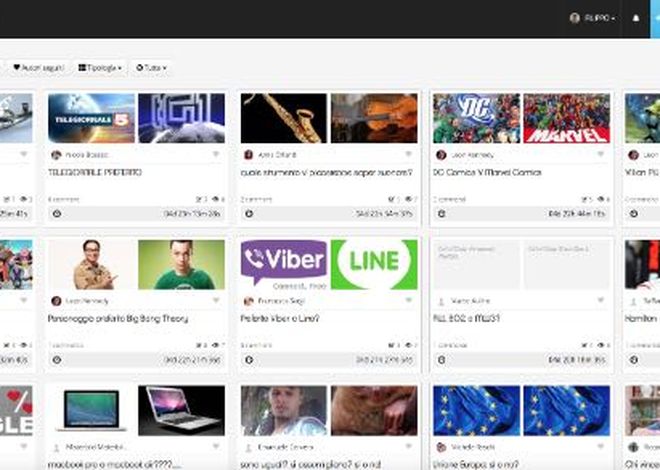Open the TELEGIORNALE PREFERITO poll title
This screenshot has width=660, height=470.
(x=95, y=172)
